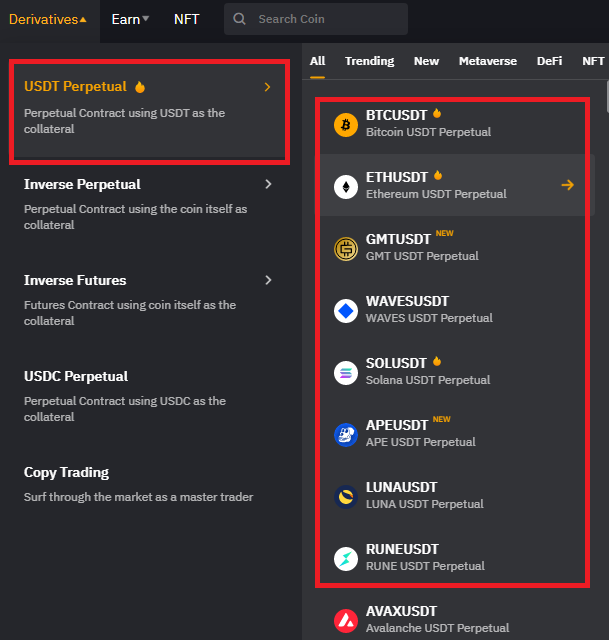Viewport: 609px width, 640px height.
Task: Click the magnifier icon in search box
Action: tap(239, 19)
